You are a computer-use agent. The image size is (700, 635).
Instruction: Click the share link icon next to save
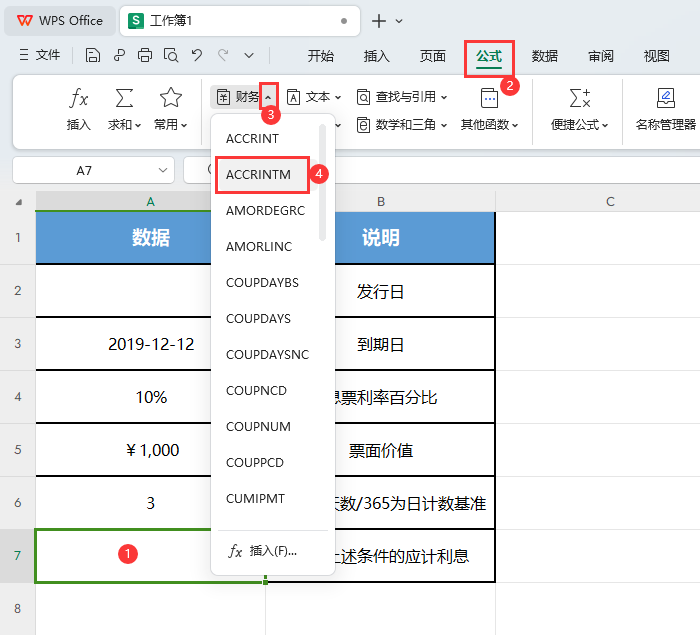119,55
